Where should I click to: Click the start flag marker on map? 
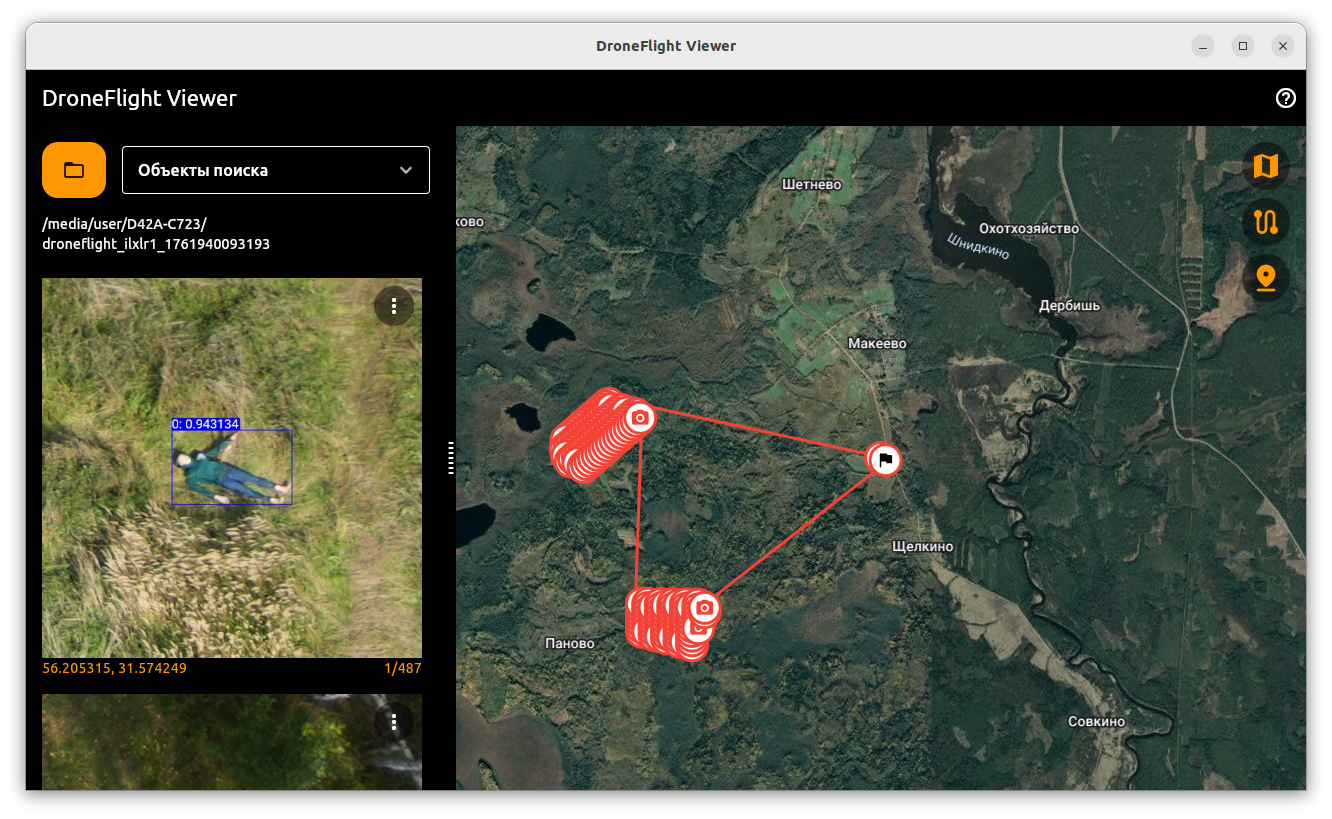point(884,460)
